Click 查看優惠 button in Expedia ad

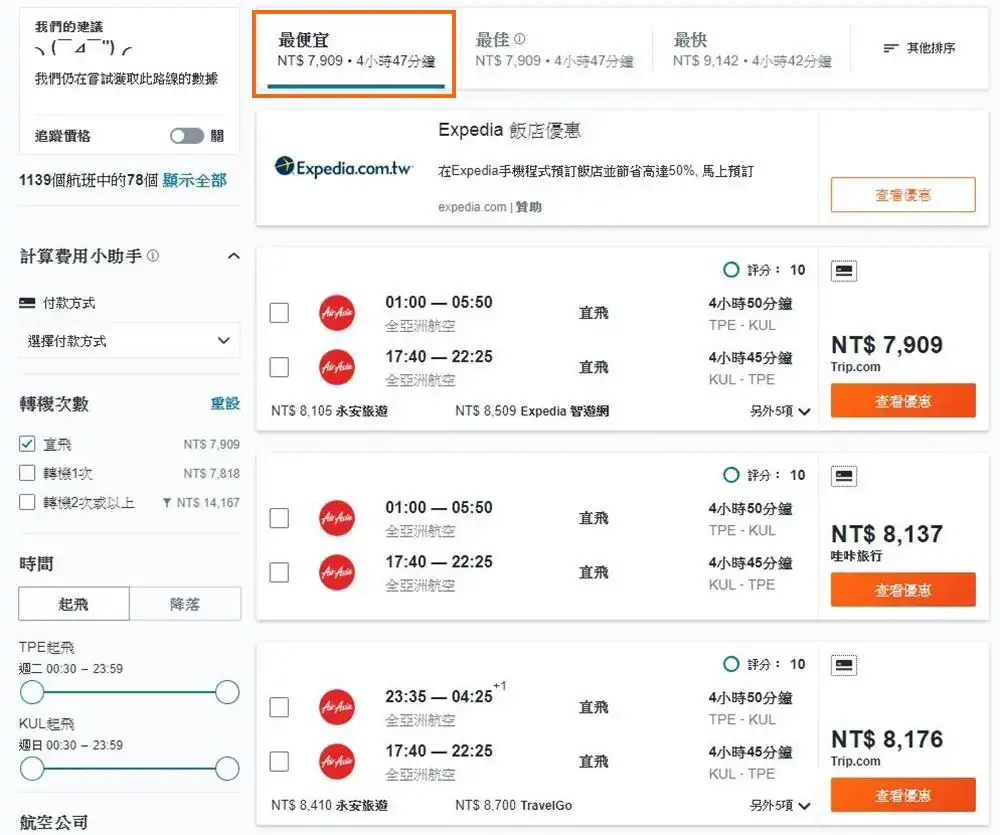pyautogui.click(x=902, y=195)
